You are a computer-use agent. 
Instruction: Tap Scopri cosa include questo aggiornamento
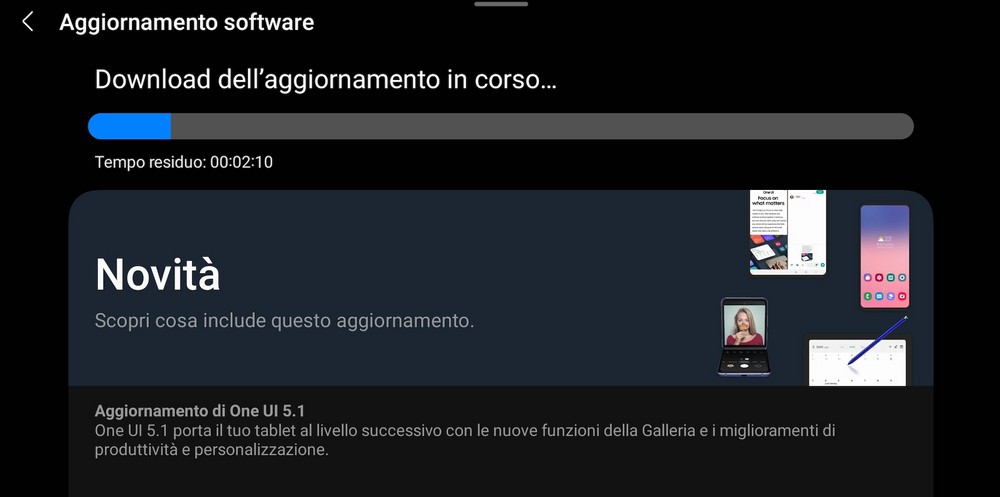[x=284, y=320]
